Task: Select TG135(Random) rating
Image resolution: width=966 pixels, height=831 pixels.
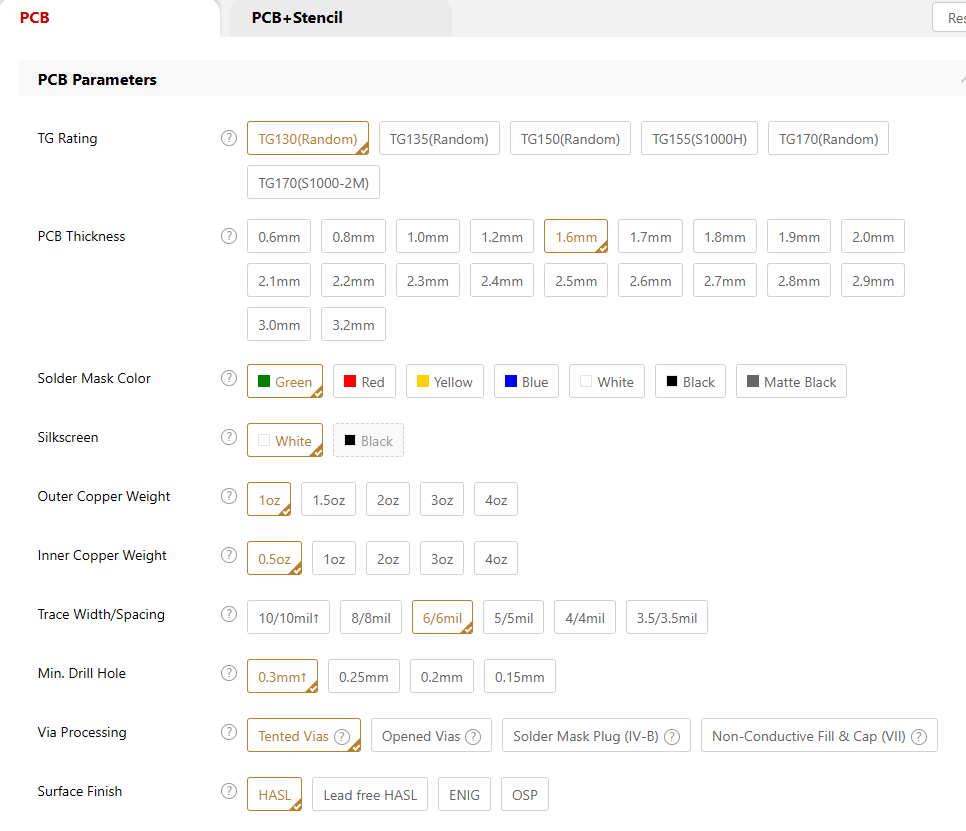Action: point(439,139)
